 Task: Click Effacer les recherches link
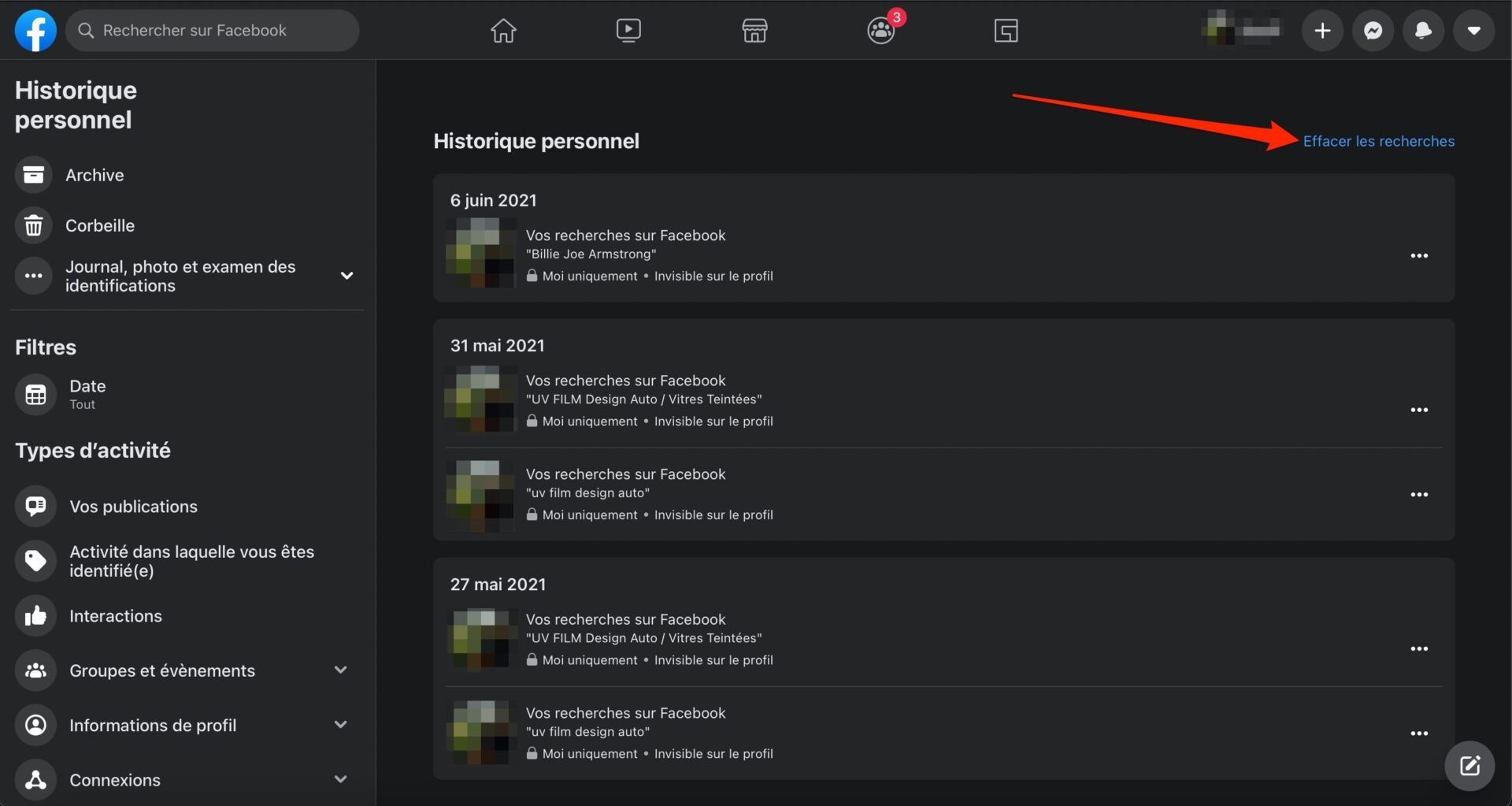[1378, 141]
